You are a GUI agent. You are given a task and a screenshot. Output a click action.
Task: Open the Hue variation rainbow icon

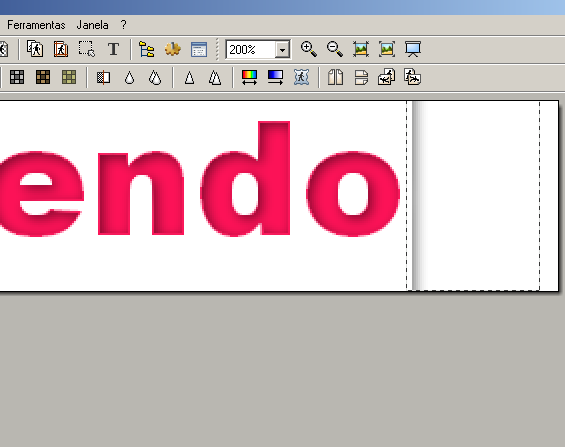pyautogui.click(x=249, y=77)
